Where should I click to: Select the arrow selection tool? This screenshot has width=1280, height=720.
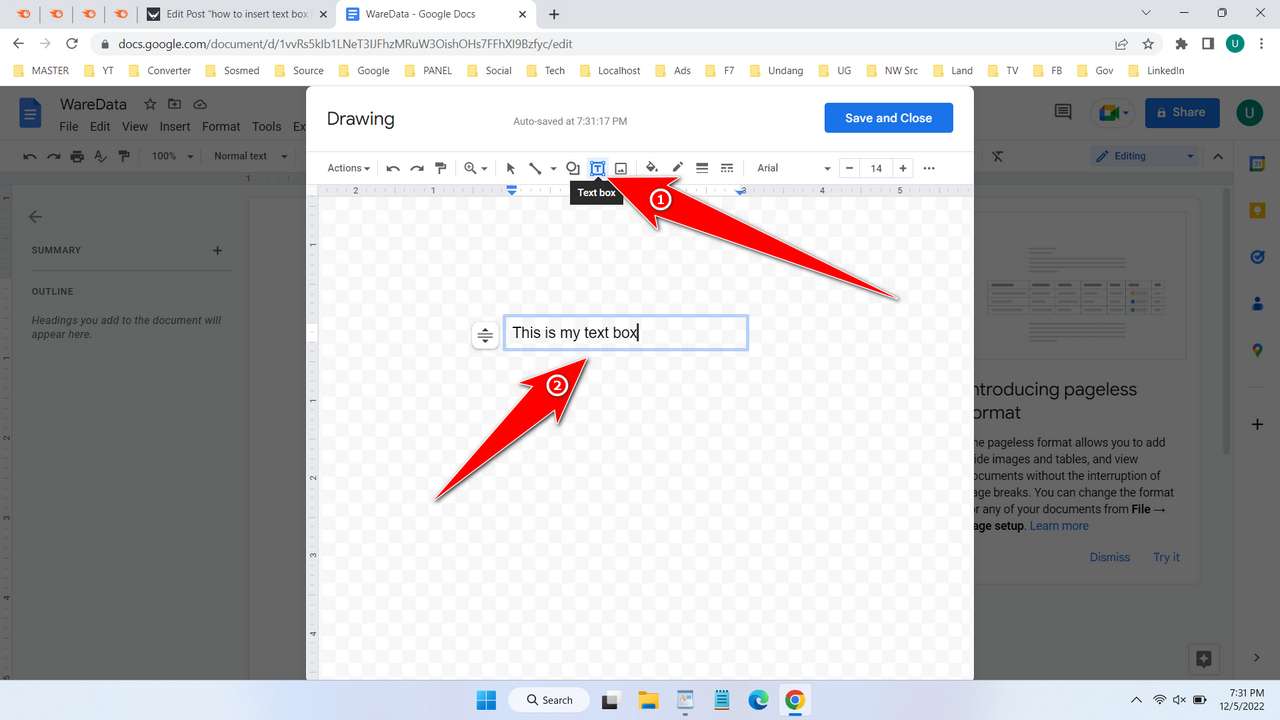point(511,168)
